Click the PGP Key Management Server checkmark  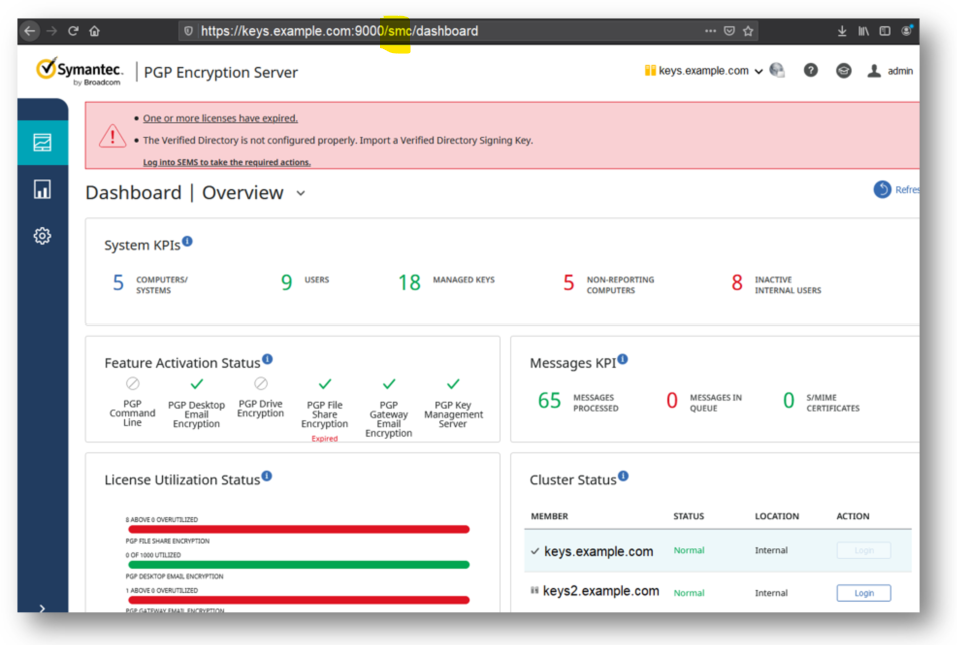[x=453, y=384]
